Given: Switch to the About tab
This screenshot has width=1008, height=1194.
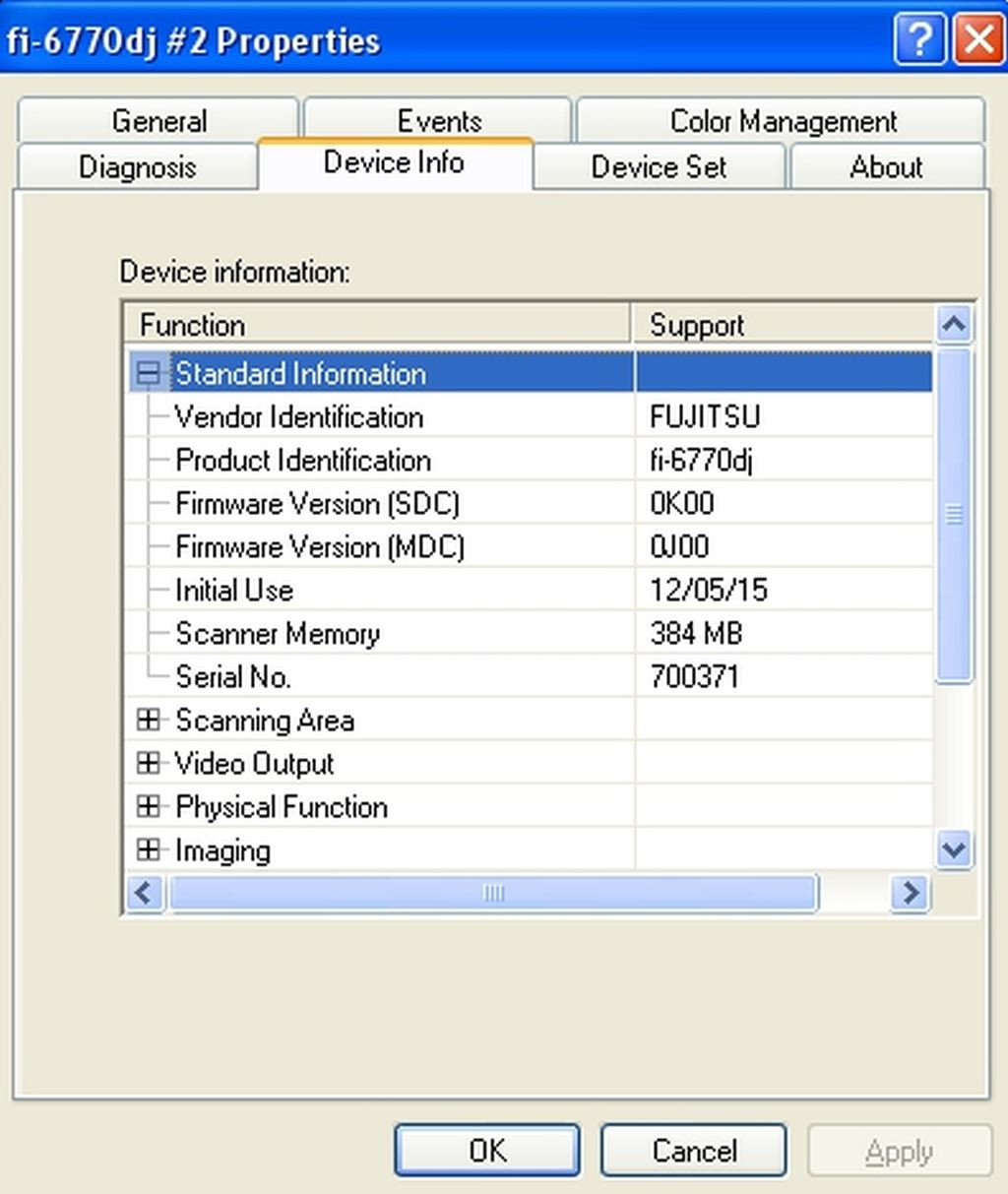Looking at the screenshot, I should (x=885, y=167).
